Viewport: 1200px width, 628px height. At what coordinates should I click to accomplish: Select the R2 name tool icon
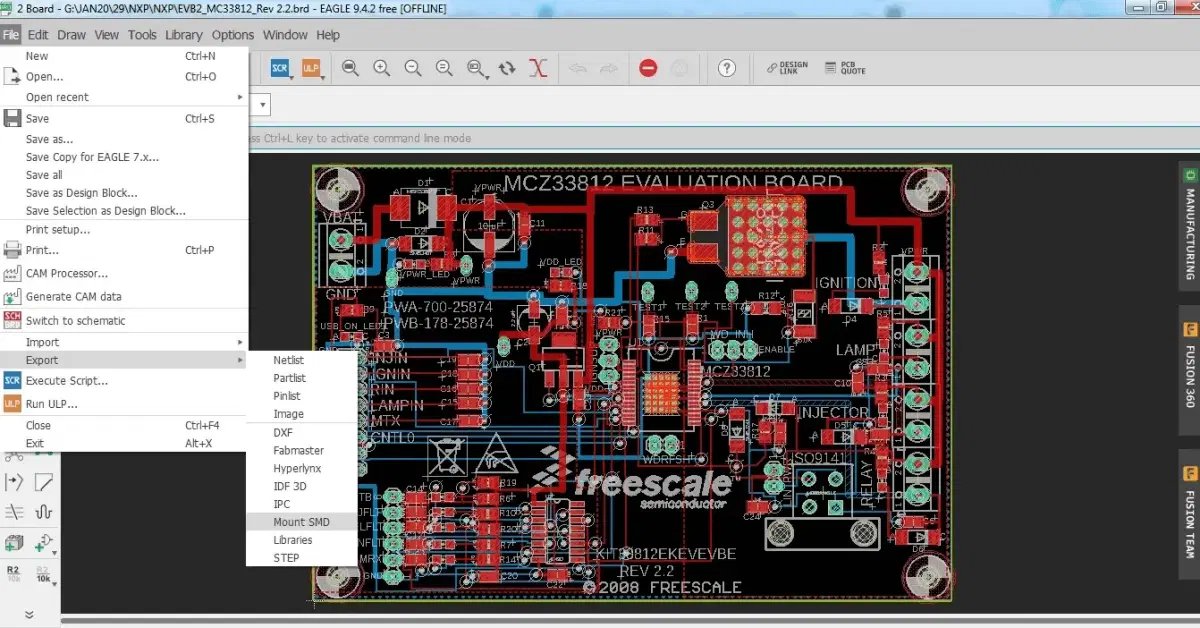click(x=14, y=573)
